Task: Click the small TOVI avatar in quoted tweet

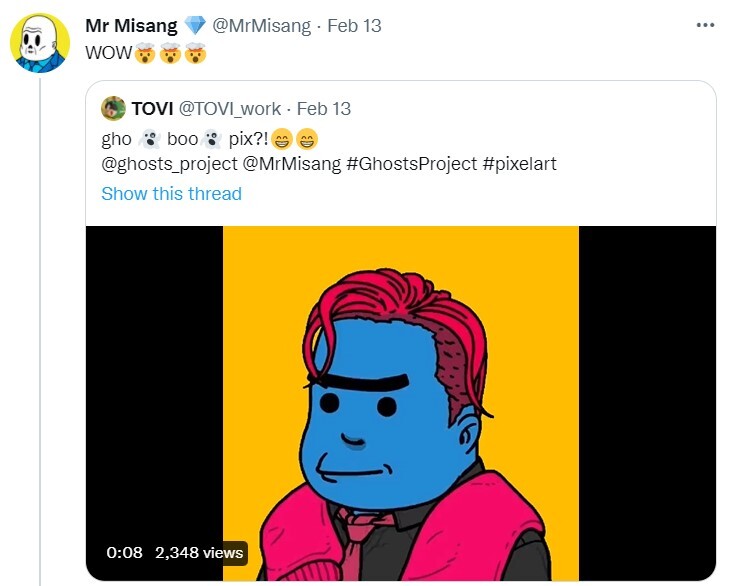Action: click(114, 108)
